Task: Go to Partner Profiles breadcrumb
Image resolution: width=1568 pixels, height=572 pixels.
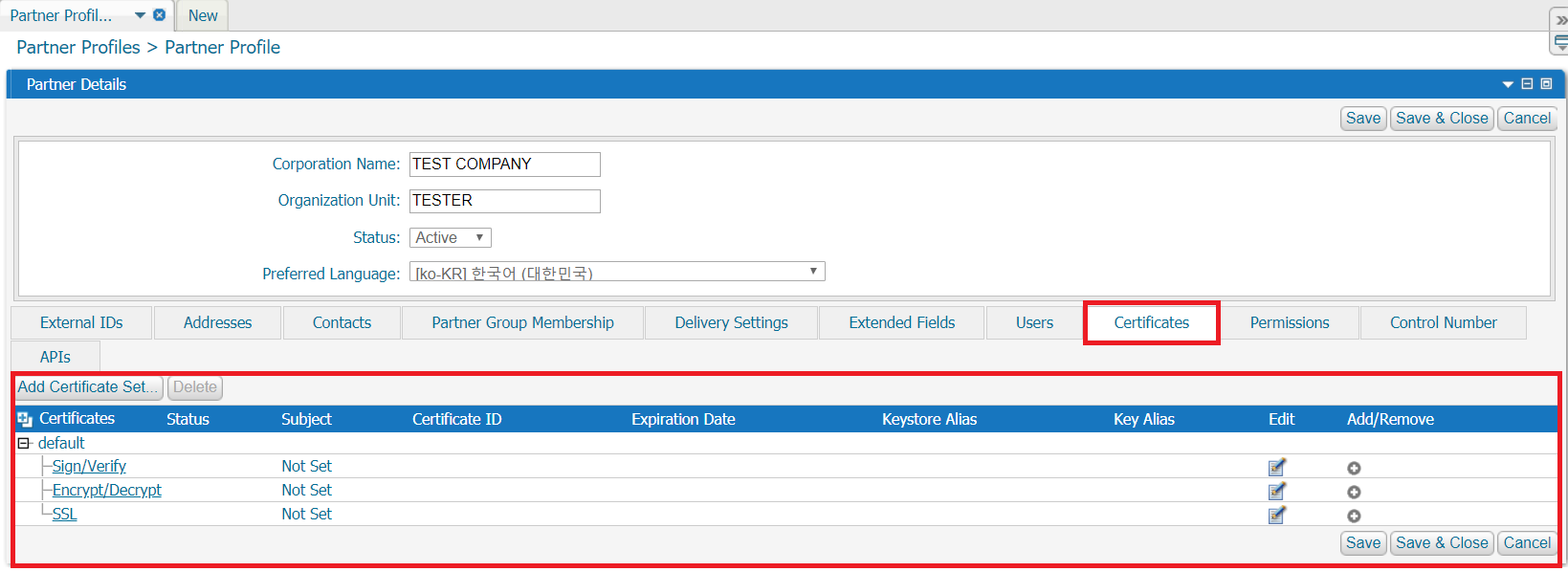Action: click(78, 48)
